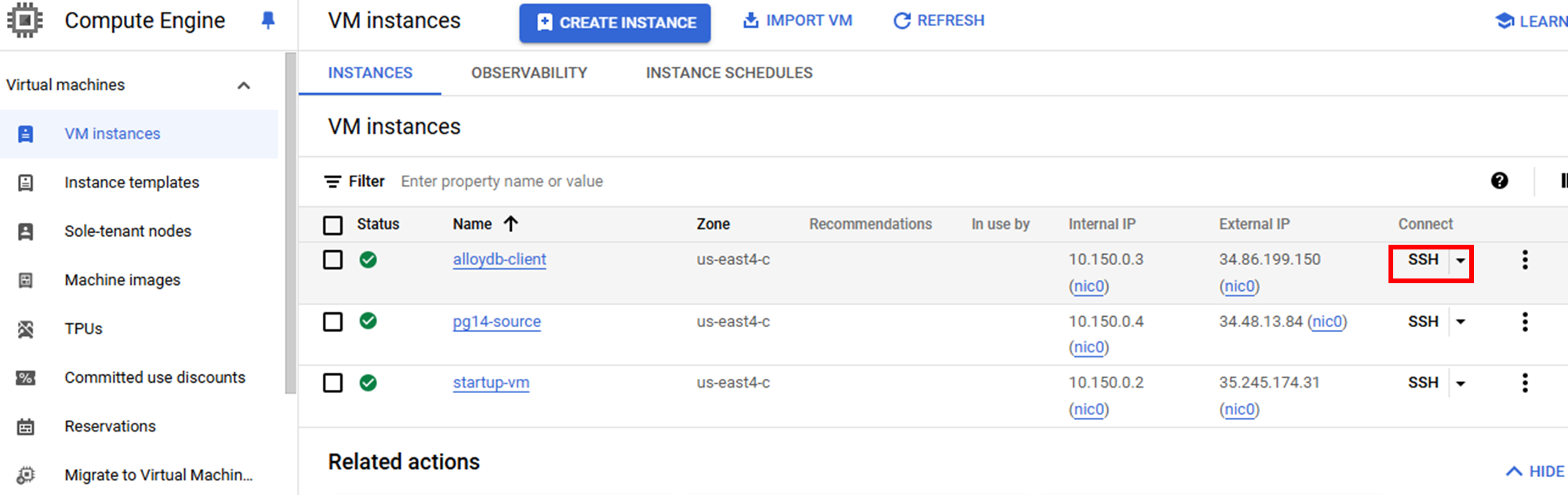Open more actions menu for startup-vm
1568x495 pixels.
(1525, 383)
